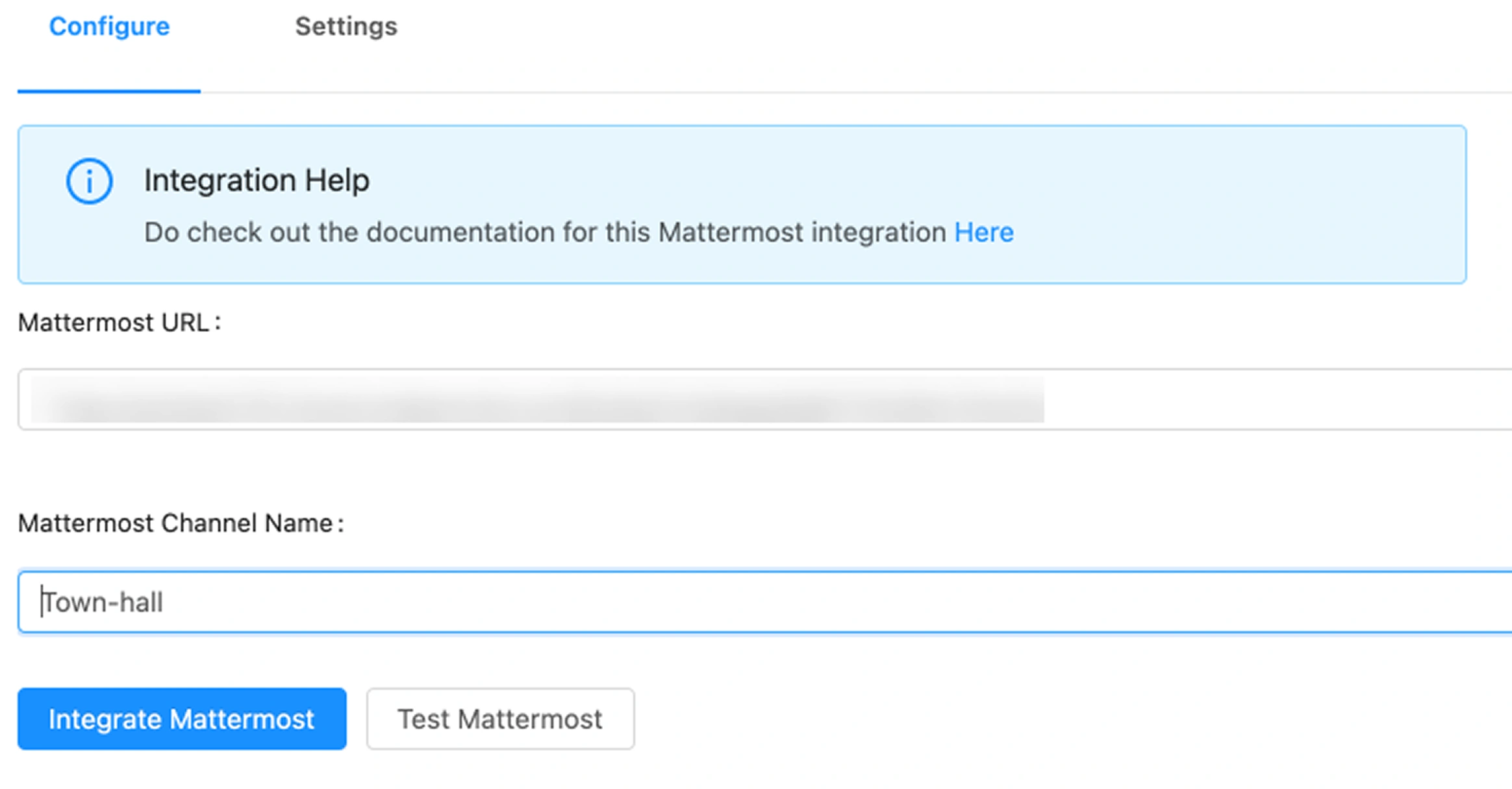Switch to the Settings tab
Viewport: 1512px width, 789px height.
tap(346, 27)
